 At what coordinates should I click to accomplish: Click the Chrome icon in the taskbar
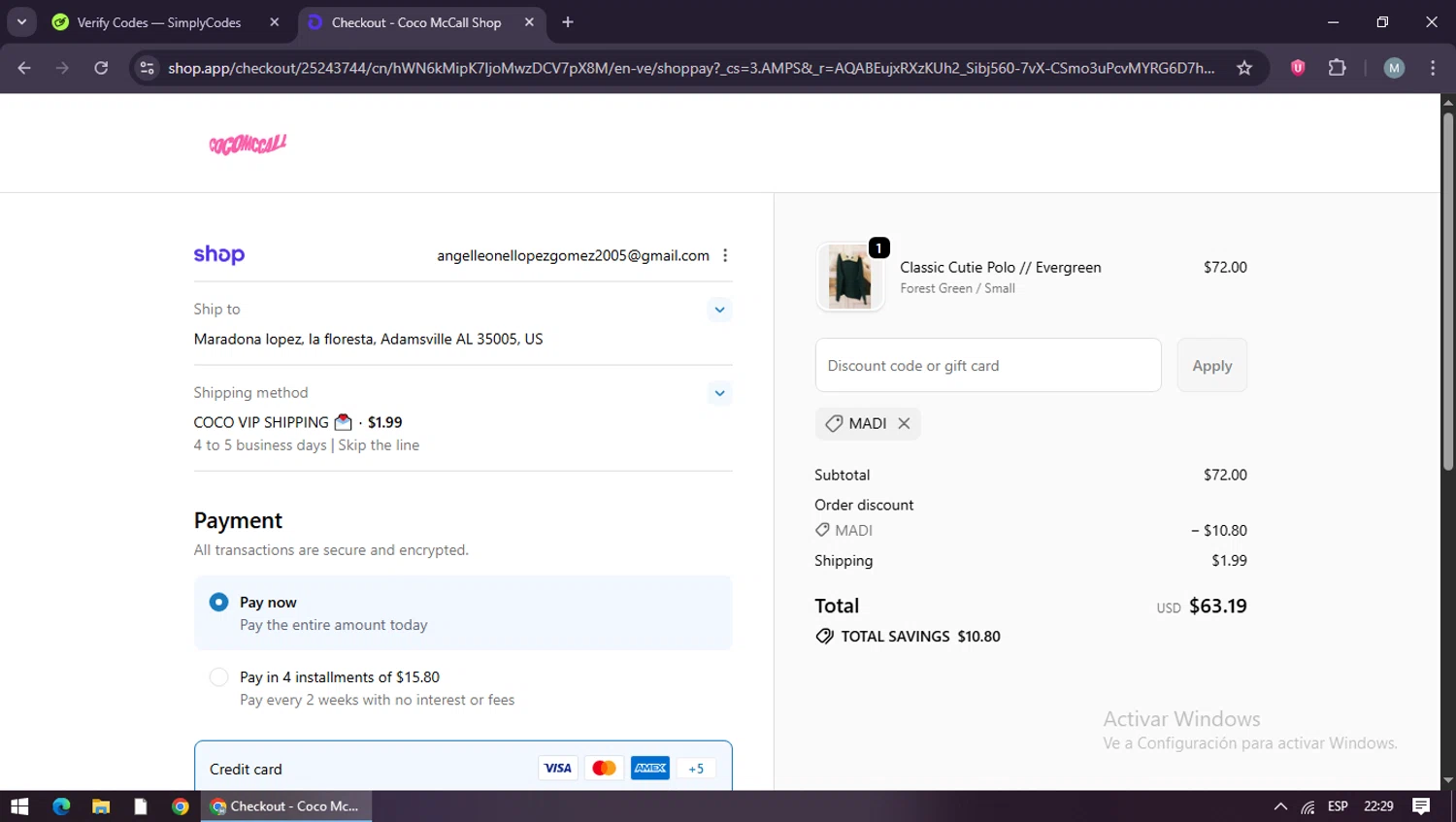pos(181,806)
